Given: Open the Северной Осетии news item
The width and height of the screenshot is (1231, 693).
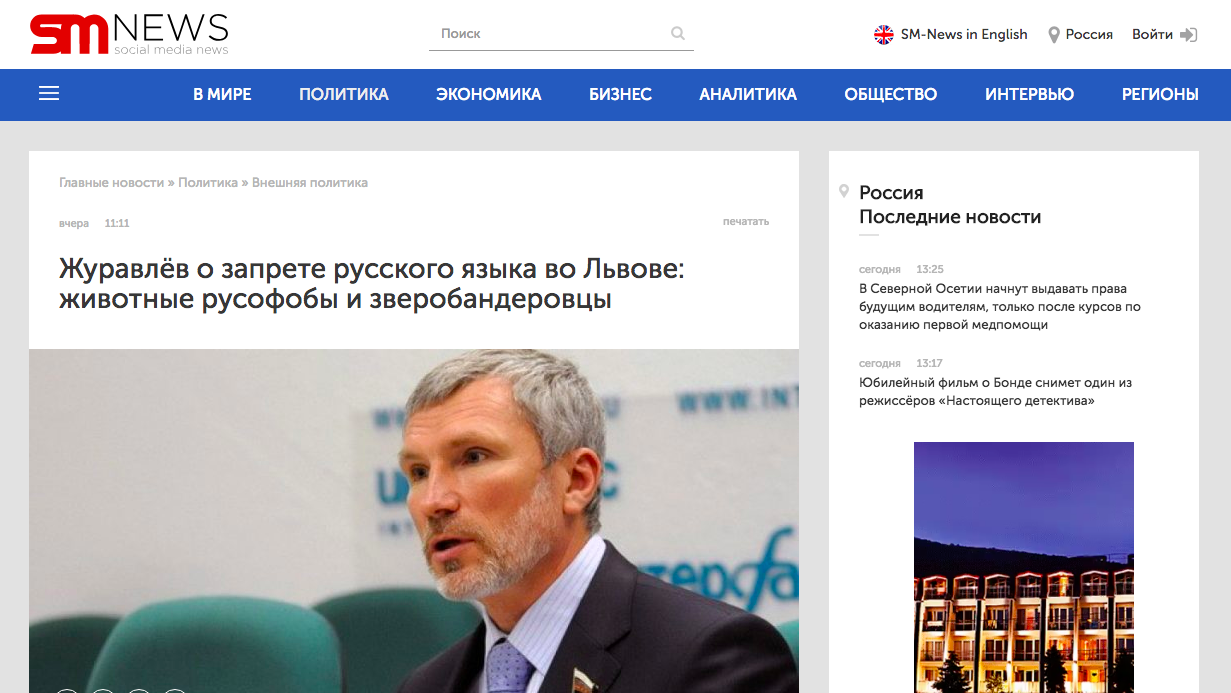Looking at the screenshot, I should click(x=1000, y=307).
